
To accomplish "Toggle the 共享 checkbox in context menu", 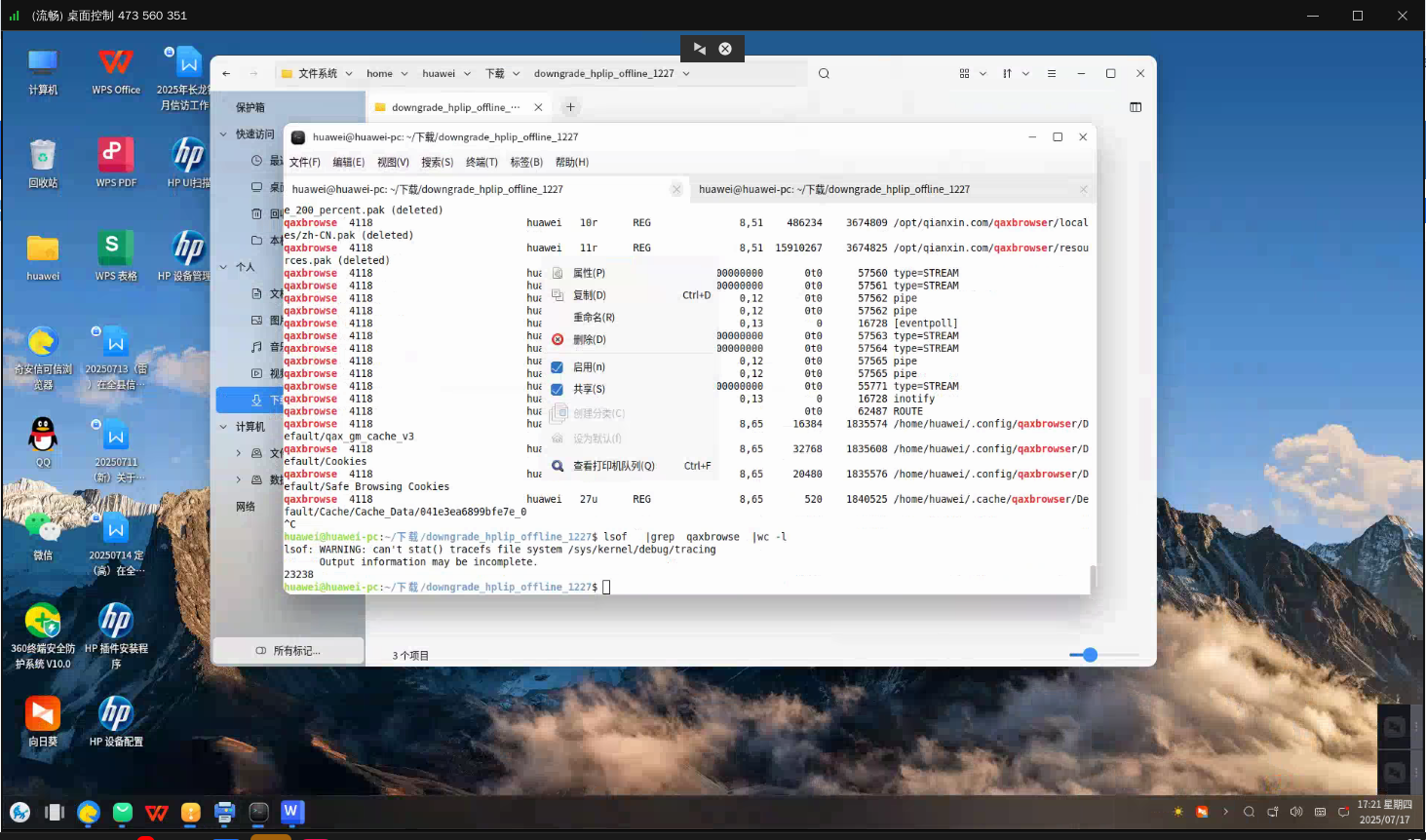I will (x=558, y=390).
